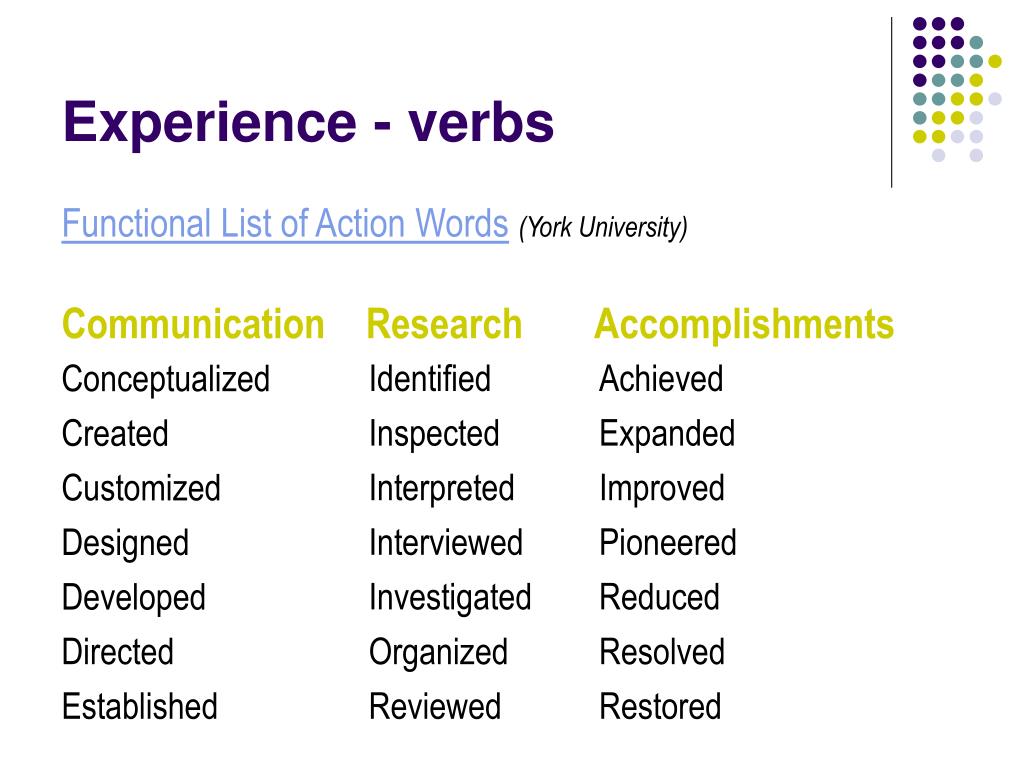Click the Experience - verbs slide title

[308, 122]
